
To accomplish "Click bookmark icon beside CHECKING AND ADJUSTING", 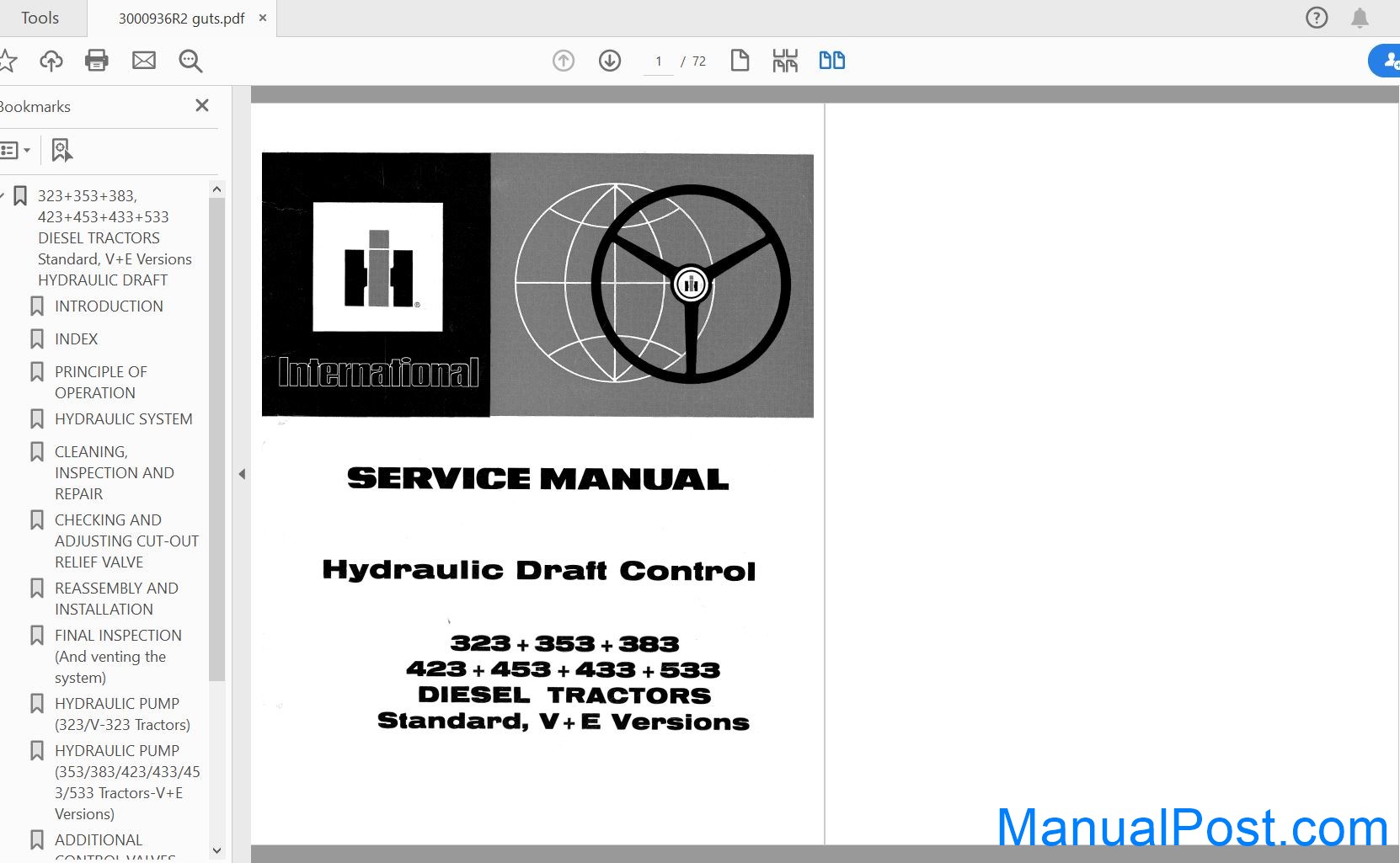I will [x=37, y=520].
